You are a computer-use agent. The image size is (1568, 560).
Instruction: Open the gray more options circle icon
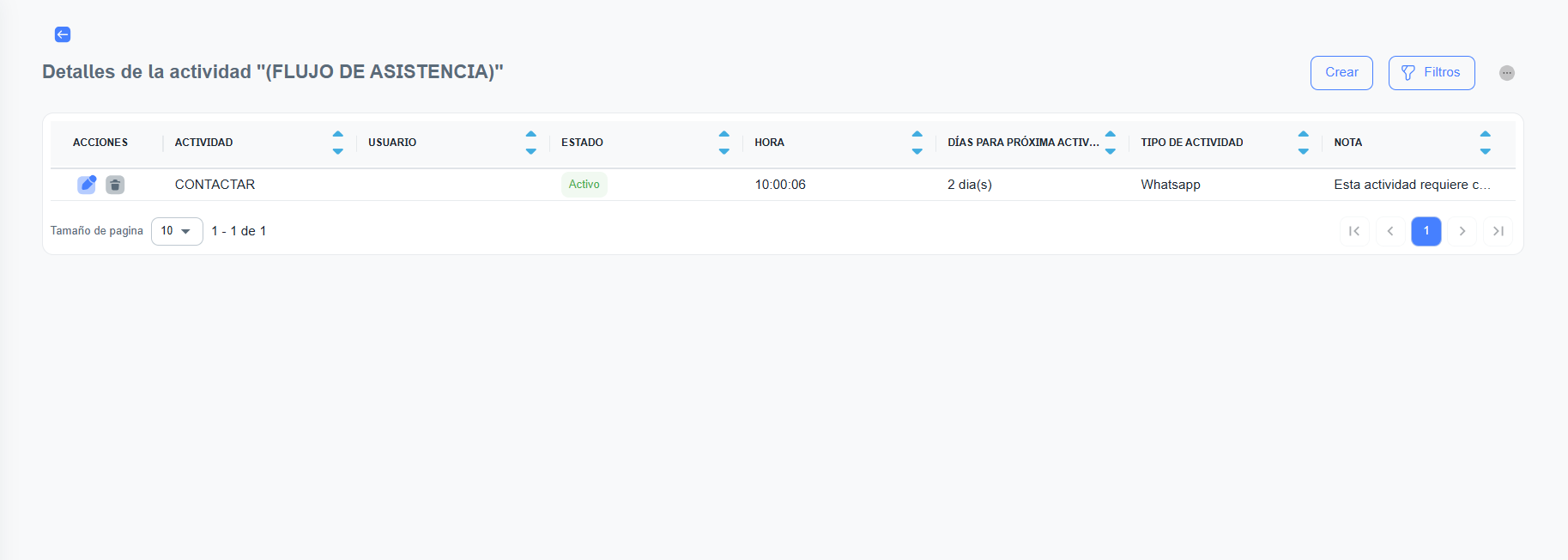[x=1506, y=73]
